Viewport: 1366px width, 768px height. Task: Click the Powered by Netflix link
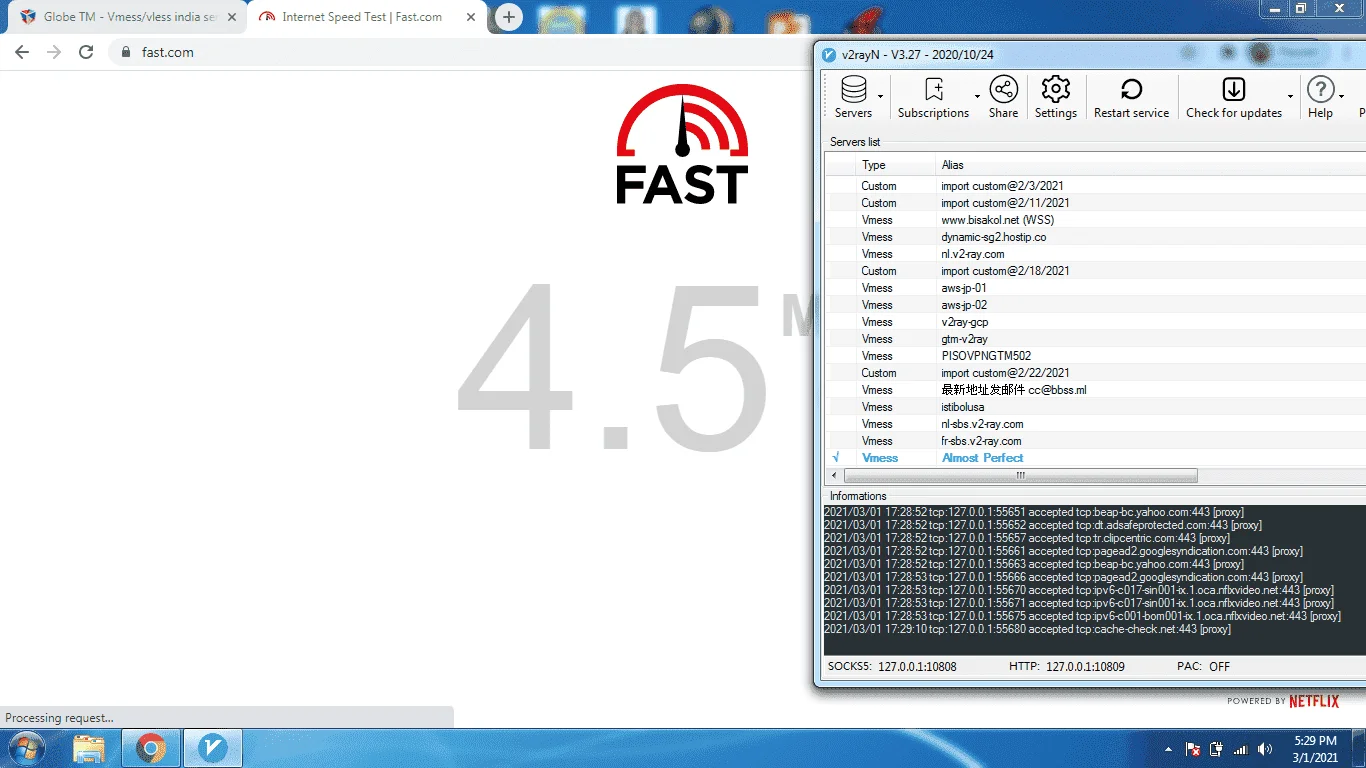1283,701
